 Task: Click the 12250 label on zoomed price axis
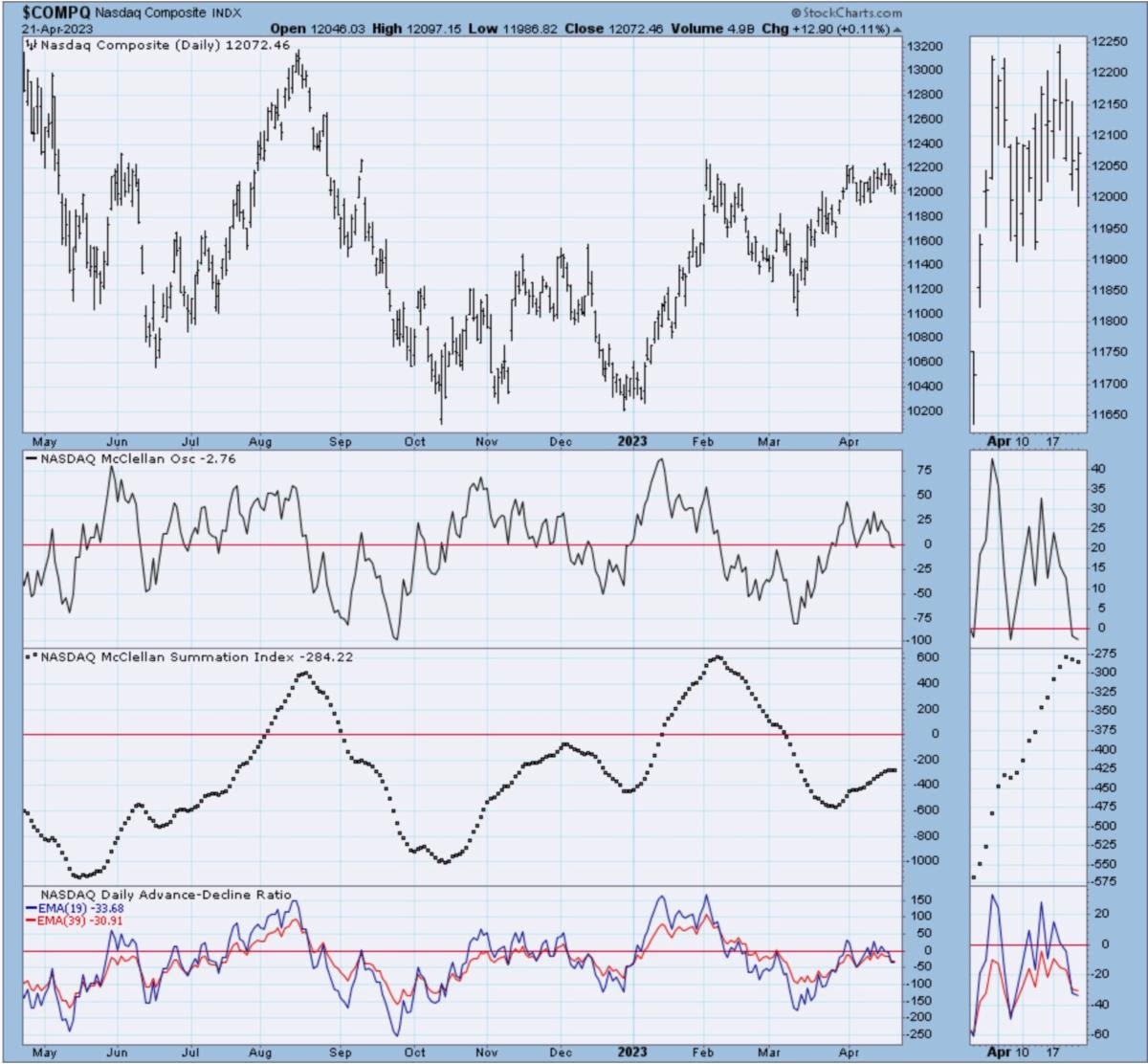coord(1108,43)
